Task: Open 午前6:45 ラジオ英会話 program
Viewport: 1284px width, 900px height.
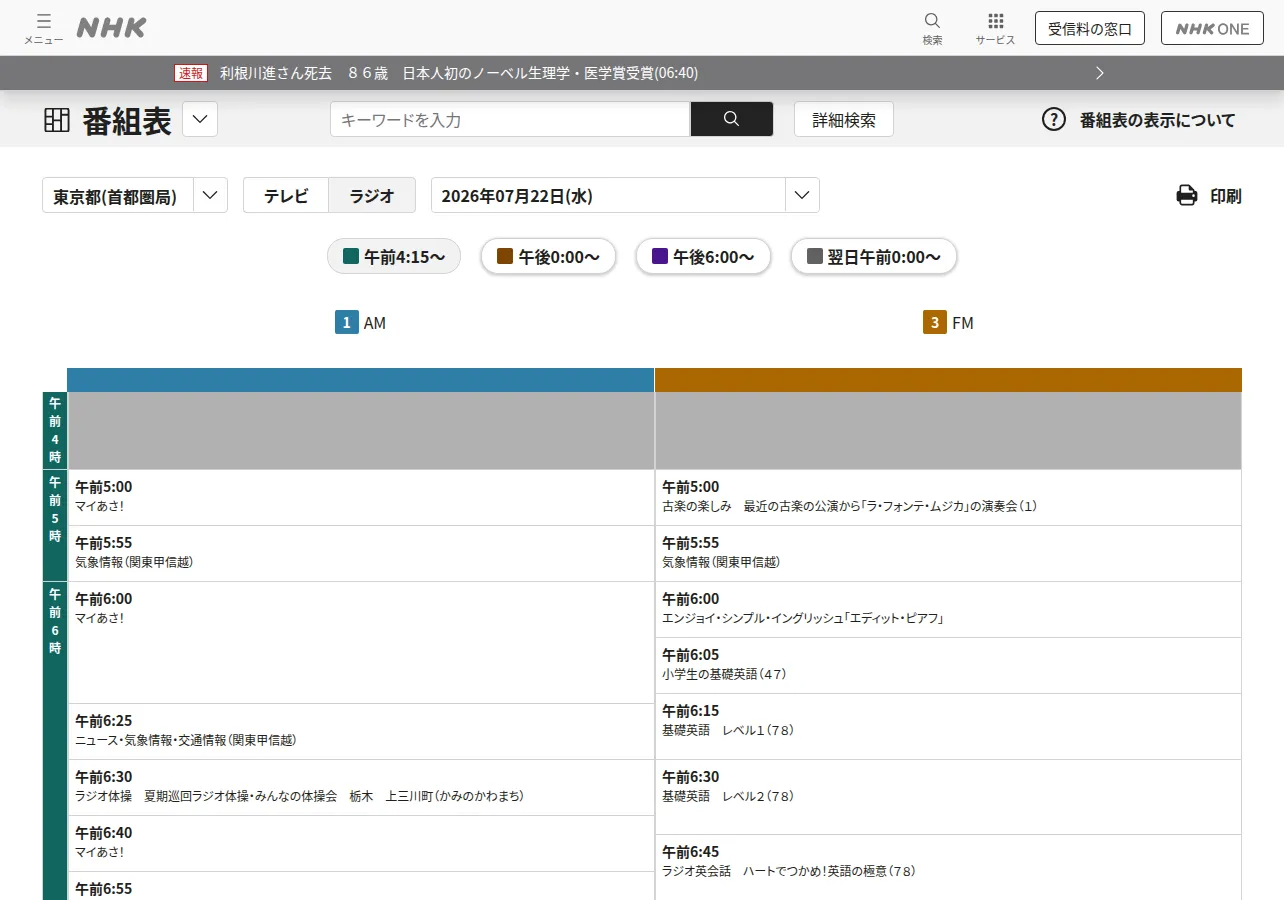Action: 948,867
